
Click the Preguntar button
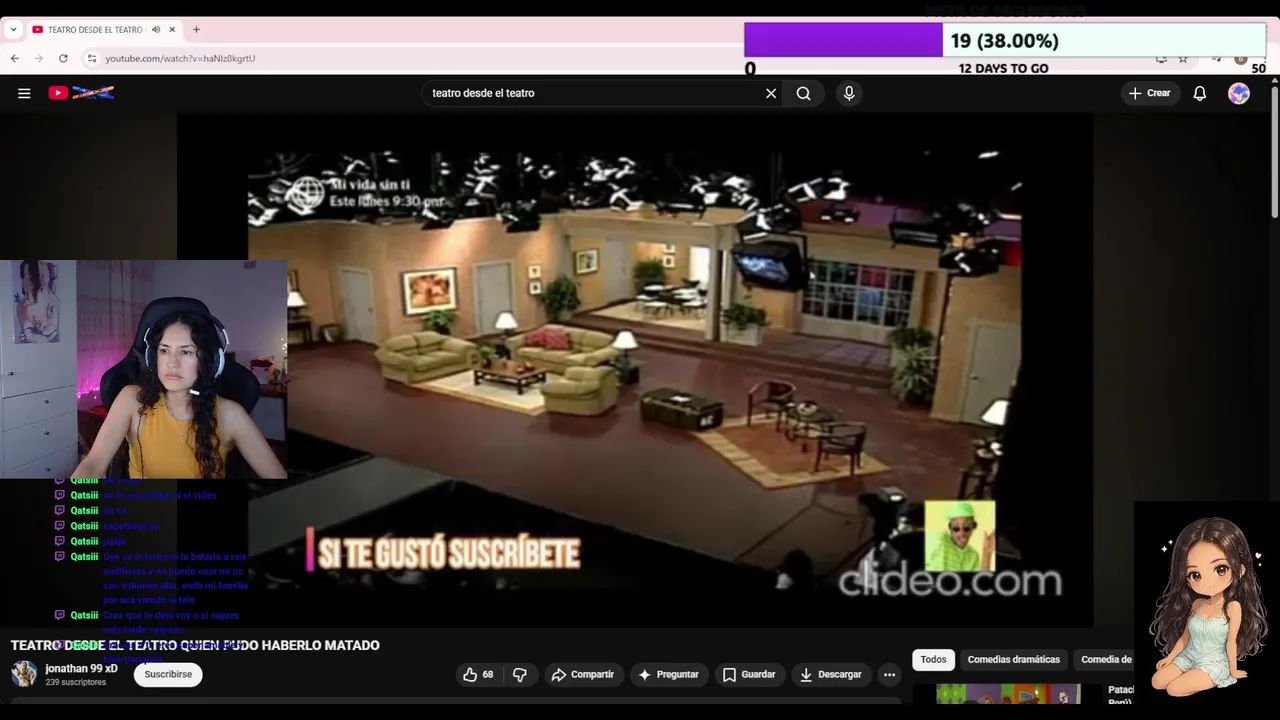click(x=668, y=675)
